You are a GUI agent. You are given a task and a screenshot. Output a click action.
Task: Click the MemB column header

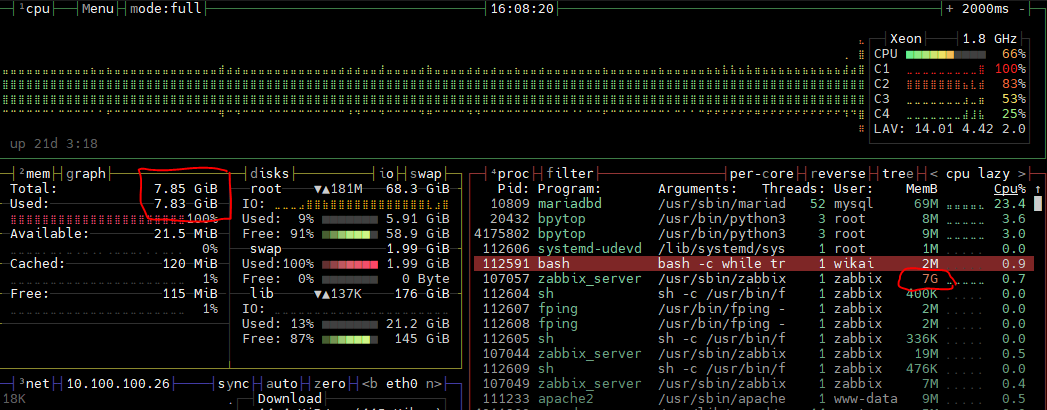(x=922, y=189)
